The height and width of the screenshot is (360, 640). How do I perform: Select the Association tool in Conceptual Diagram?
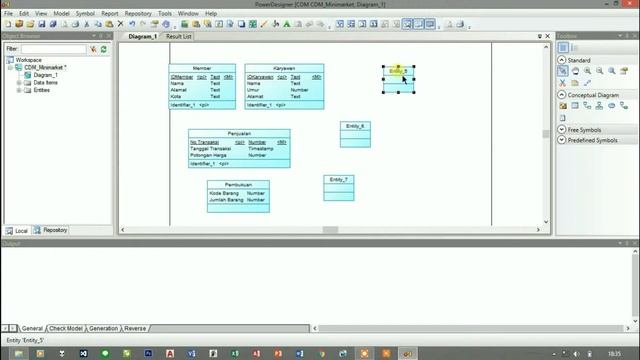tap(611, 106)
